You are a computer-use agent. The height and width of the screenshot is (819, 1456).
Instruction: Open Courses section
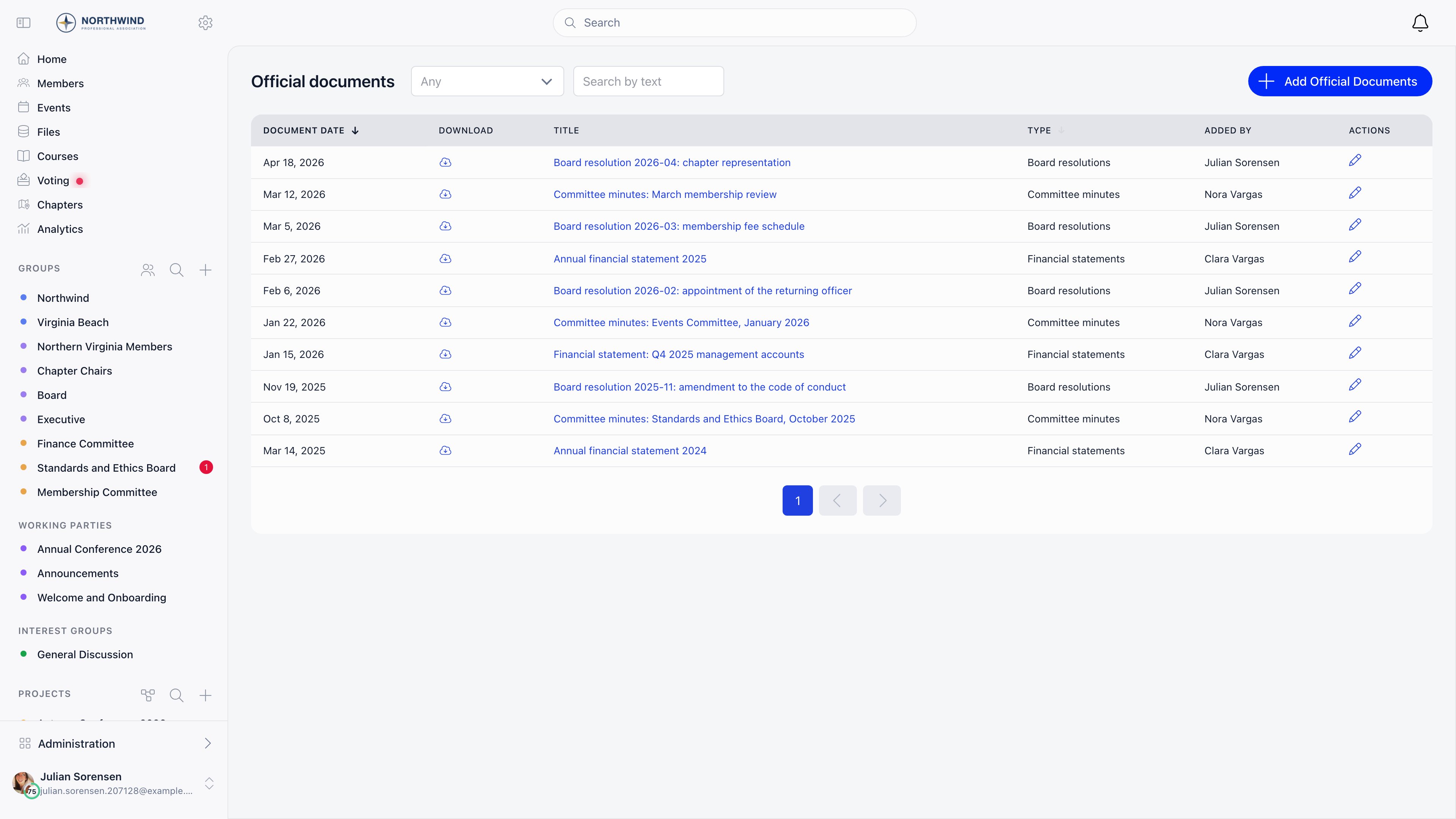(x=58, y=157)
